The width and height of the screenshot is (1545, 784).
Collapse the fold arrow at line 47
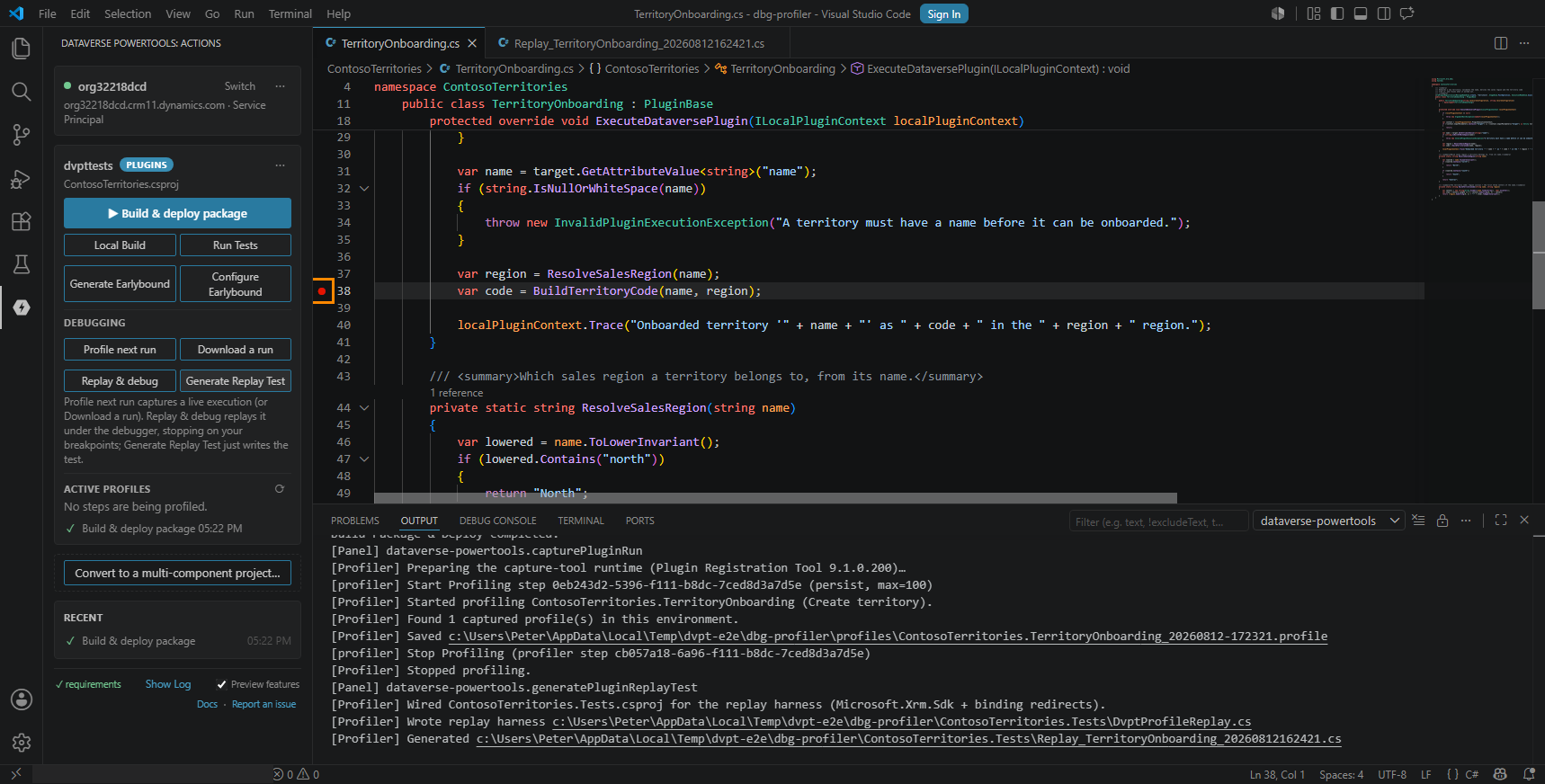point(364,459)
